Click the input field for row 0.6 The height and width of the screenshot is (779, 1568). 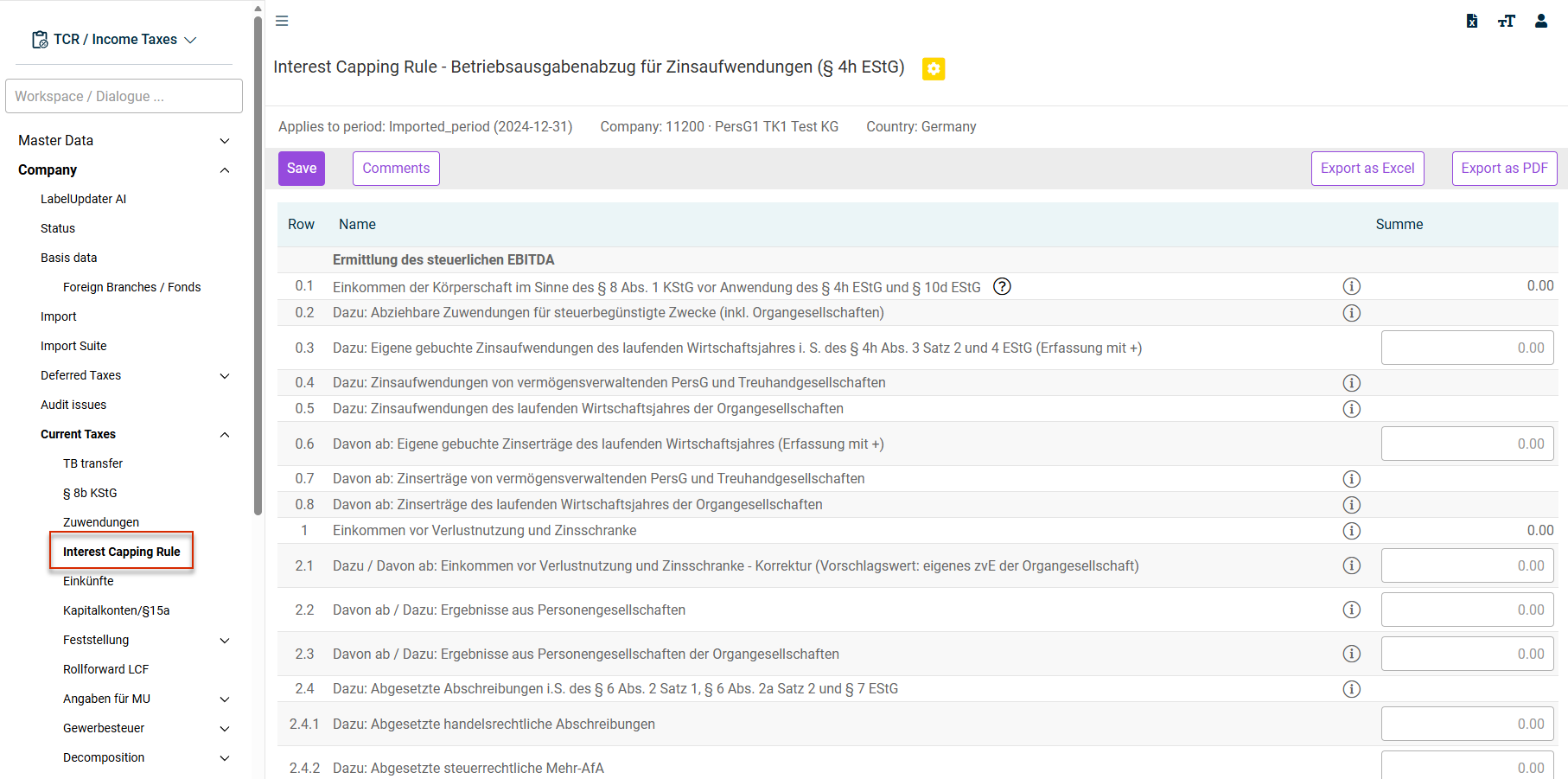(1468, 444)
